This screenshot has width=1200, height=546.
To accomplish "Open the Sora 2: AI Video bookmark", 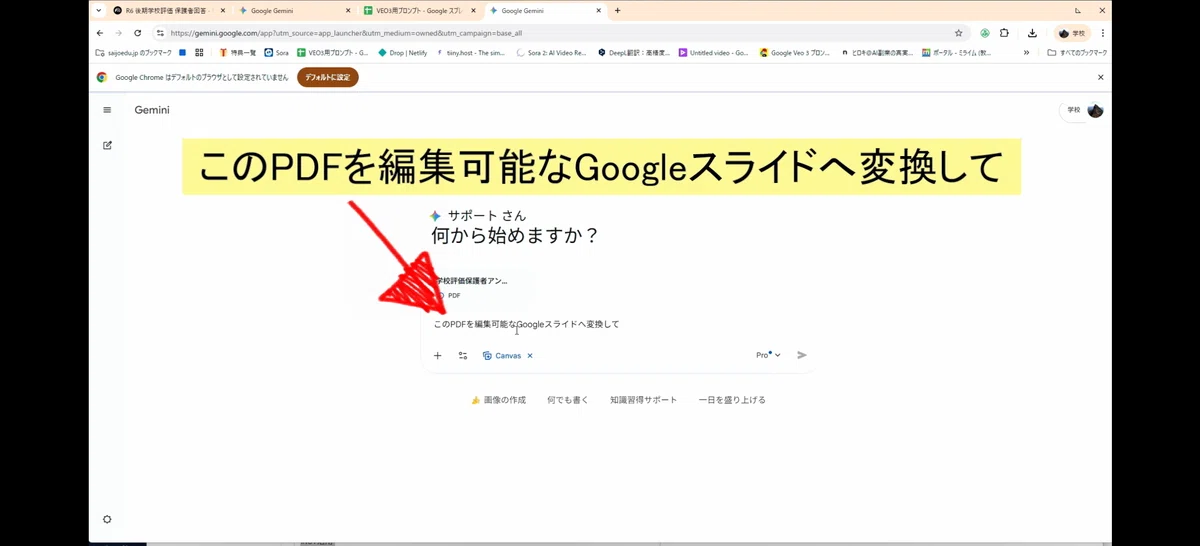I will pyautogui.click(x=551, y=52).
